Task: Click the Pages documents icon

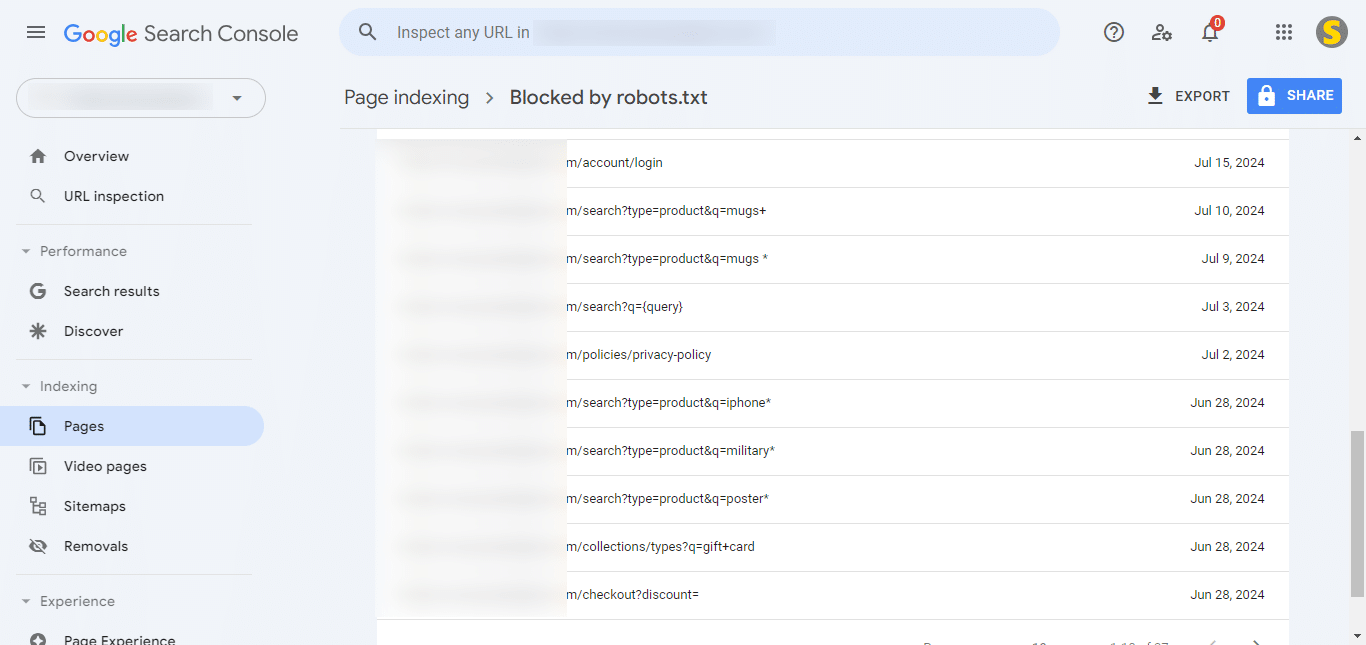Action: [38, 426]
